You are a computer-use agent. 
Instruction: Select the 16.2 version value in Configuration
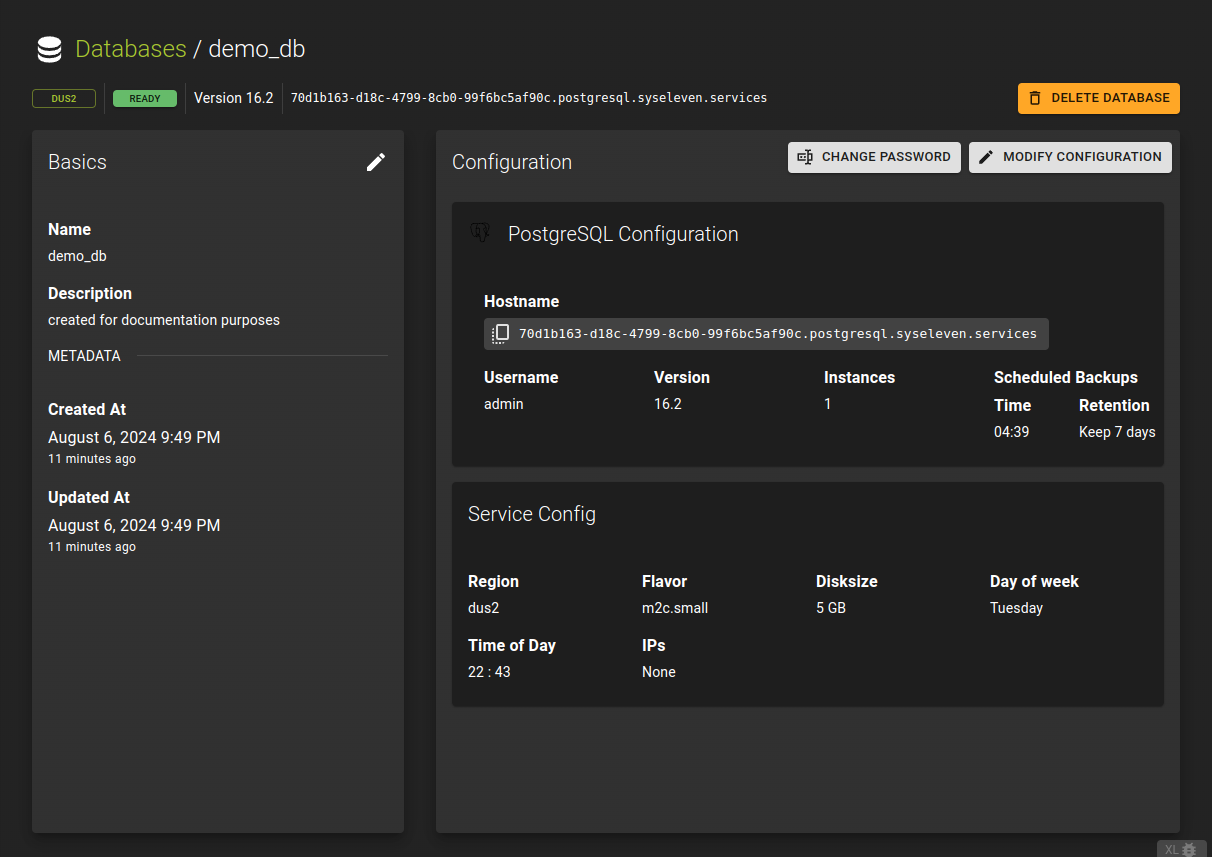click(668, 404)
